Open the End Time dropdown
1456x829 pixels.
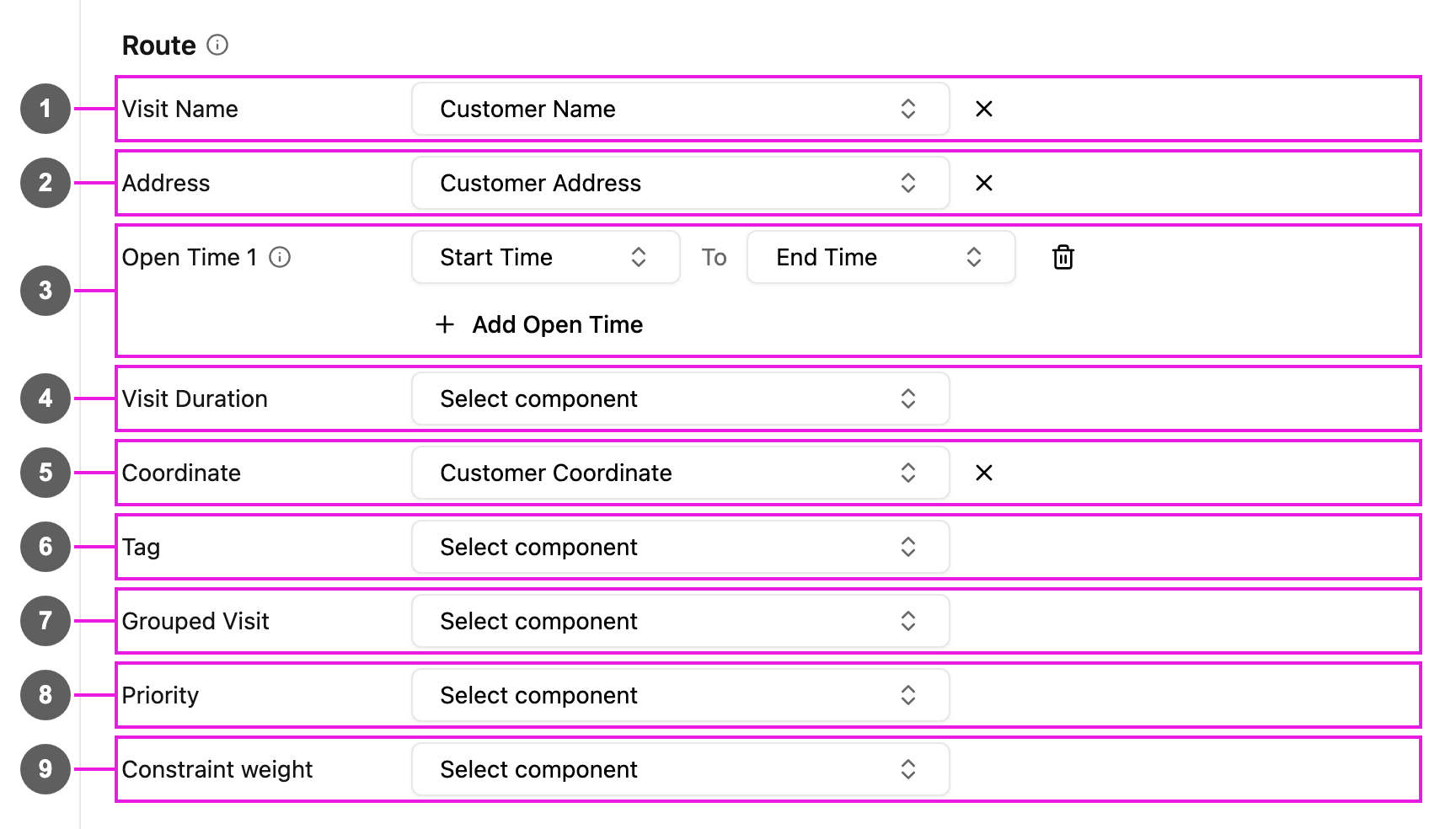pos(881,257)
